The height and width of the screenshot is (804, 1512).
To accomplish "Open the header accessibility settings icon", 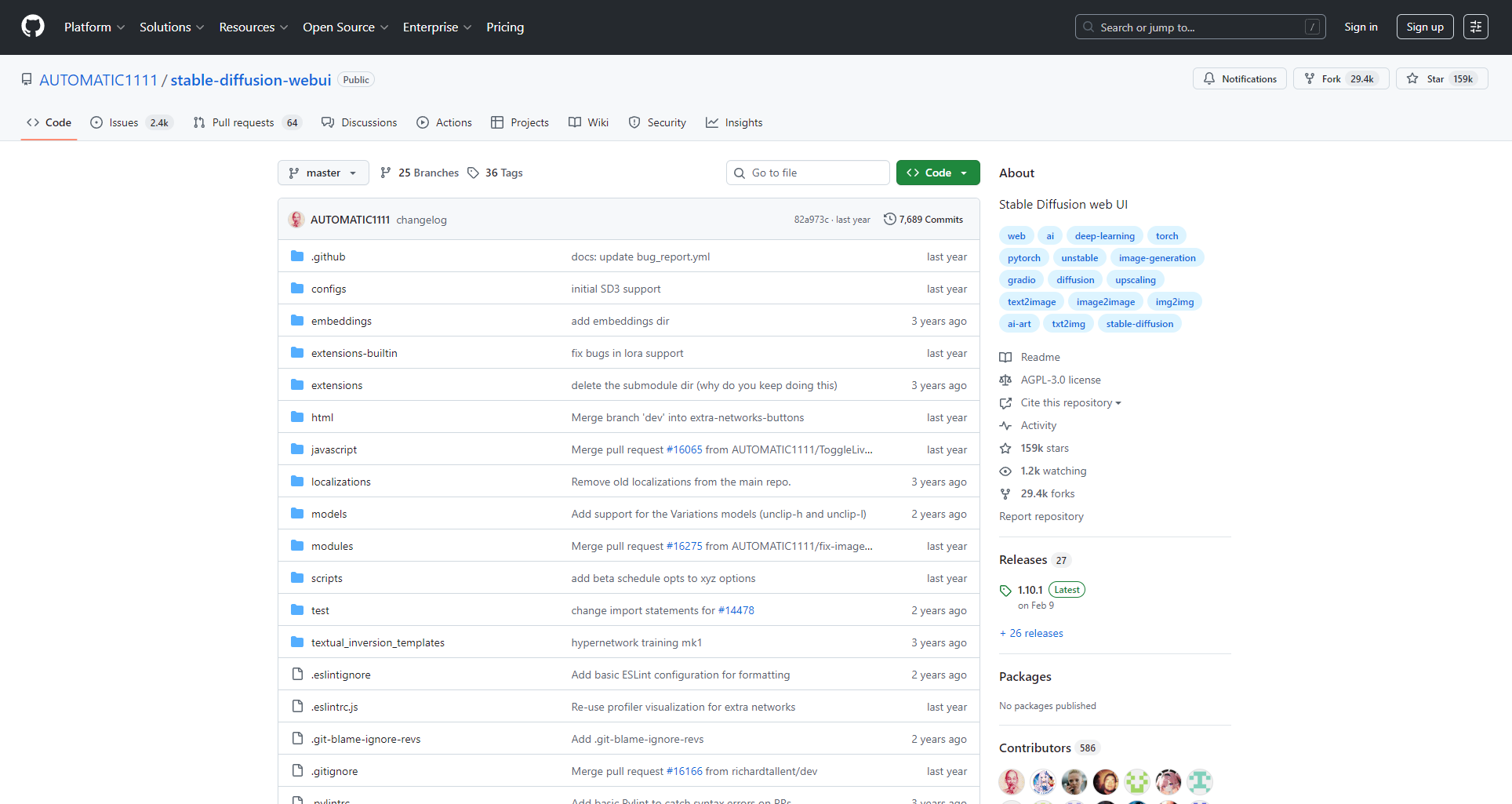I will click(1475, 27).
